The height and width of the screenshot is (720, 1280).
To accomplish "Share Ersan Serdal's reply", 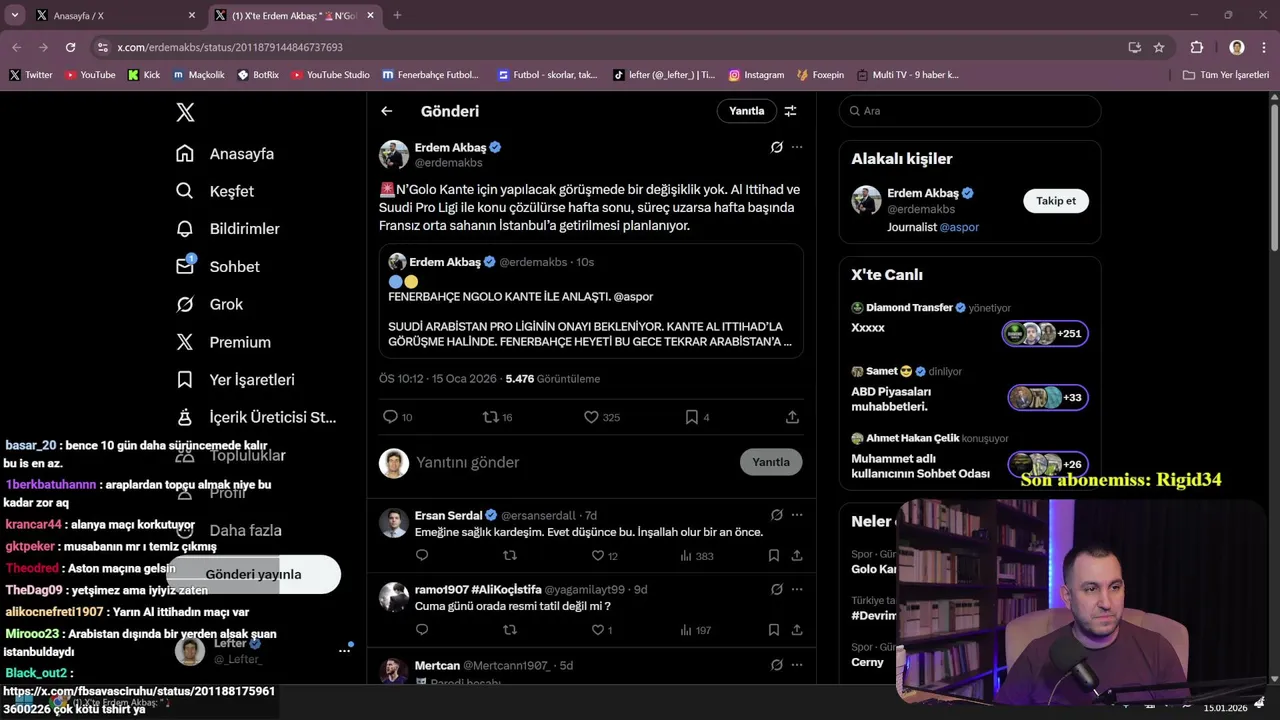I will click(x=797, y=556).
